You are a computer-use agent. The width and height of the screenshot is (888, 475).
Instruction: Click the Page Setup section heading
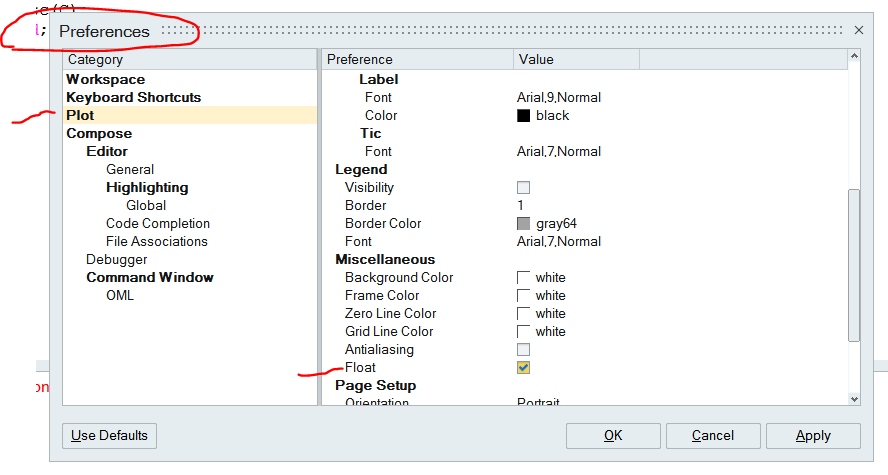[x=375, y=386]
